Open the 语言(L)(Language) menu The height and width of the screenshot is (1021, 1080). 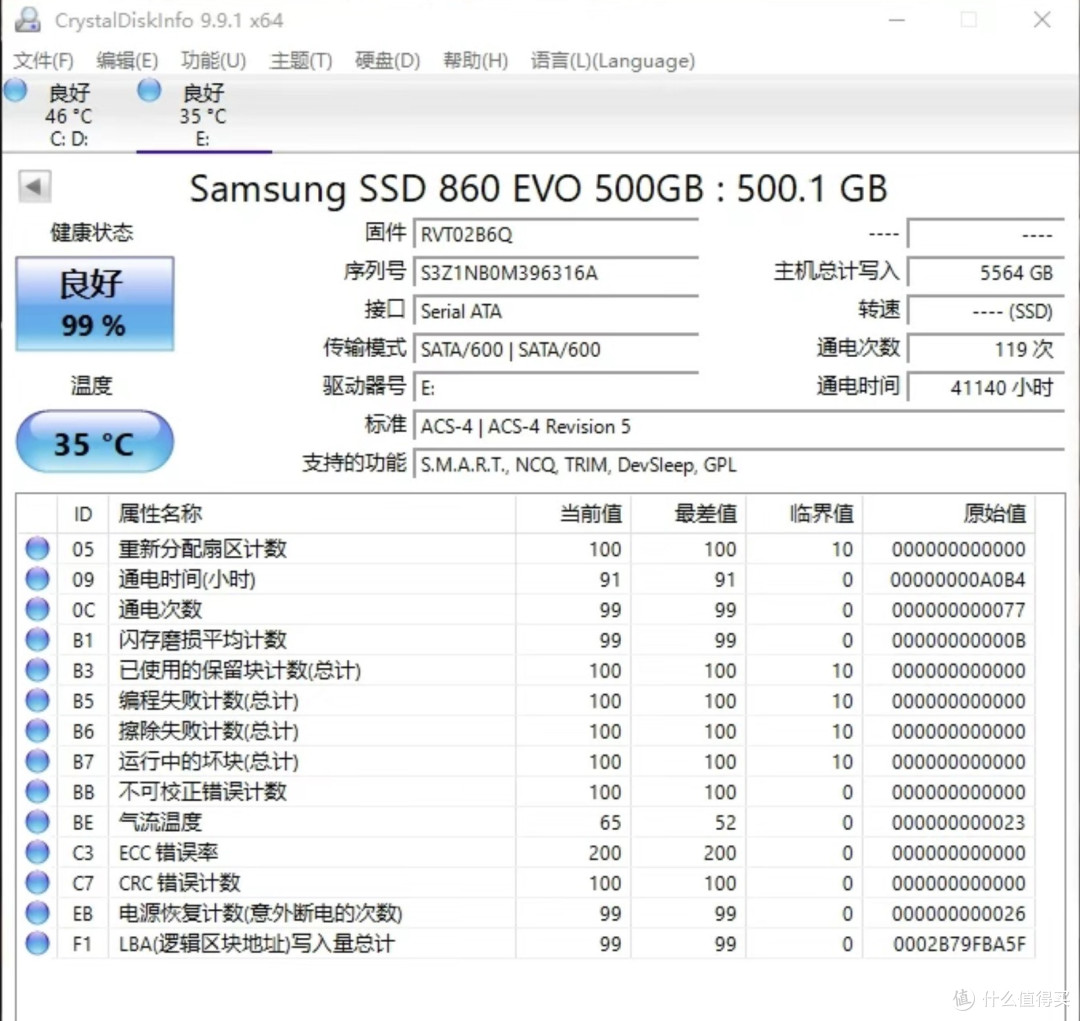tap(613, 61)
